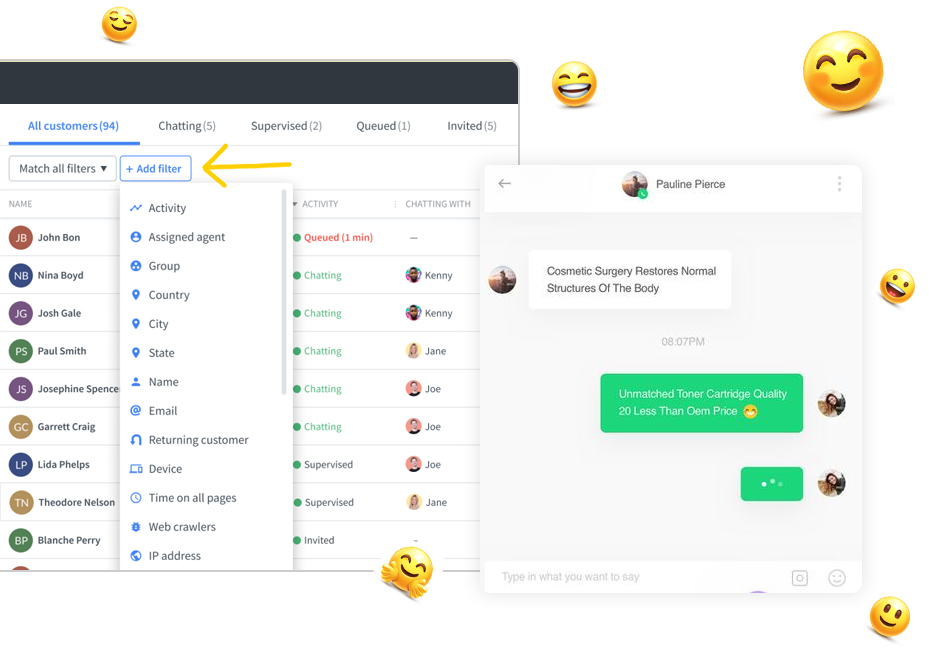Click the filter list scrollbar

[284, 292]
